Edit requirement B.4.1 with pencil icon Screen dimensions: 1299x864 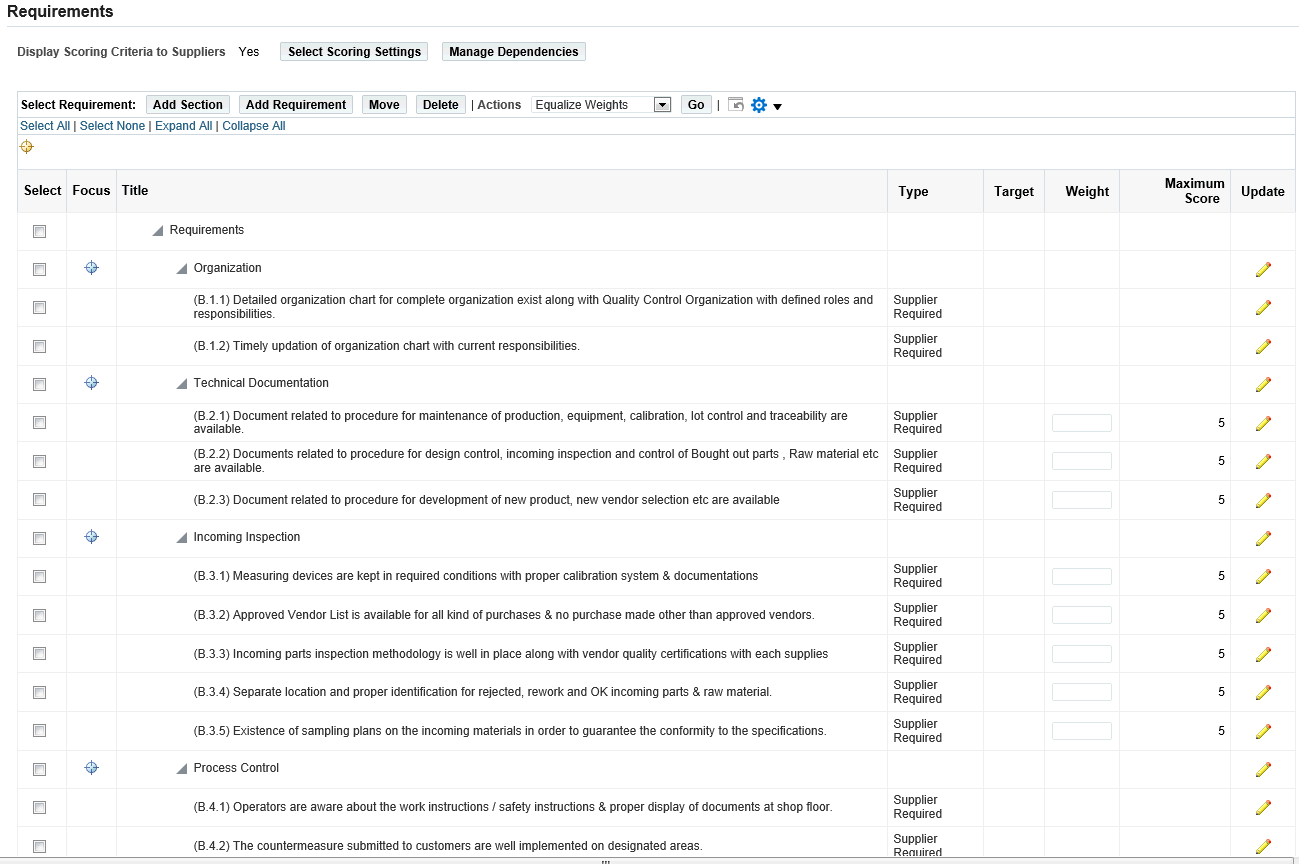pos(1263,807)
